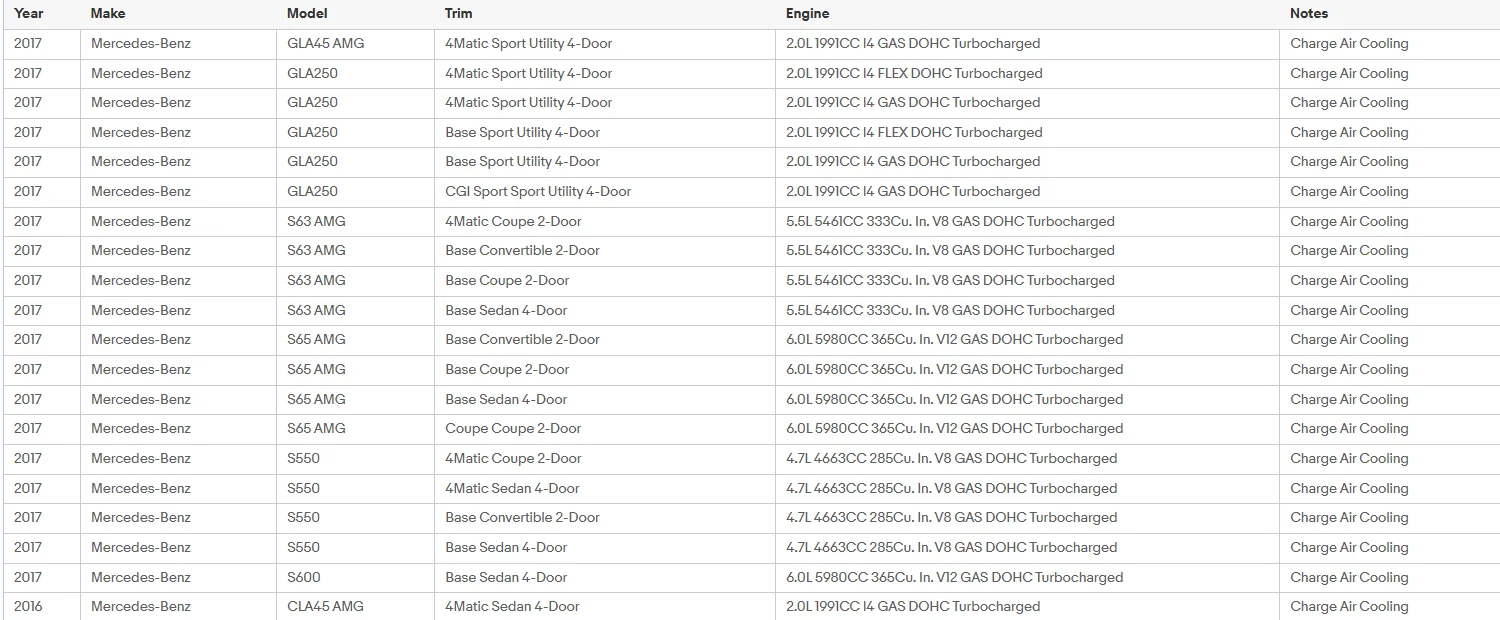Select "Base Sedan 4-Door" in S65 AMG row
This screenshot has height=620, width=1500.
(506, 400)
